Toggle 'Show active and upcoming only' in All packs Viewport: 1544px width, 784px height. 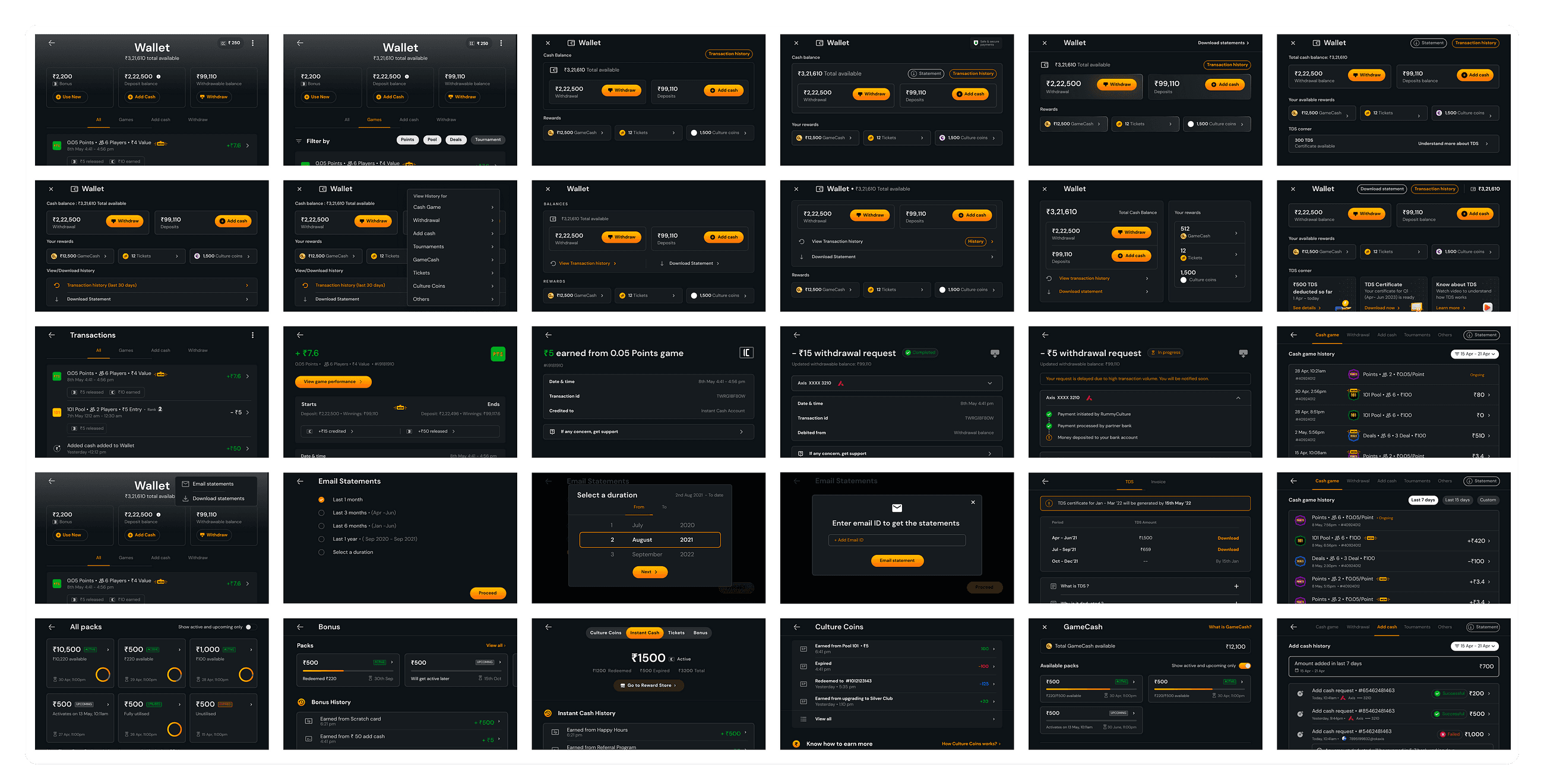pyautogui.click(x=251, y=627)
